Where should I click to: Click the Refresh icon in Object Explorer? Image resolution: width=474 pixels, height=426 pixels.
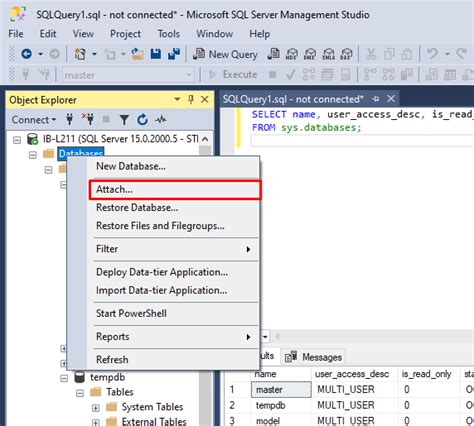(142, 119)
